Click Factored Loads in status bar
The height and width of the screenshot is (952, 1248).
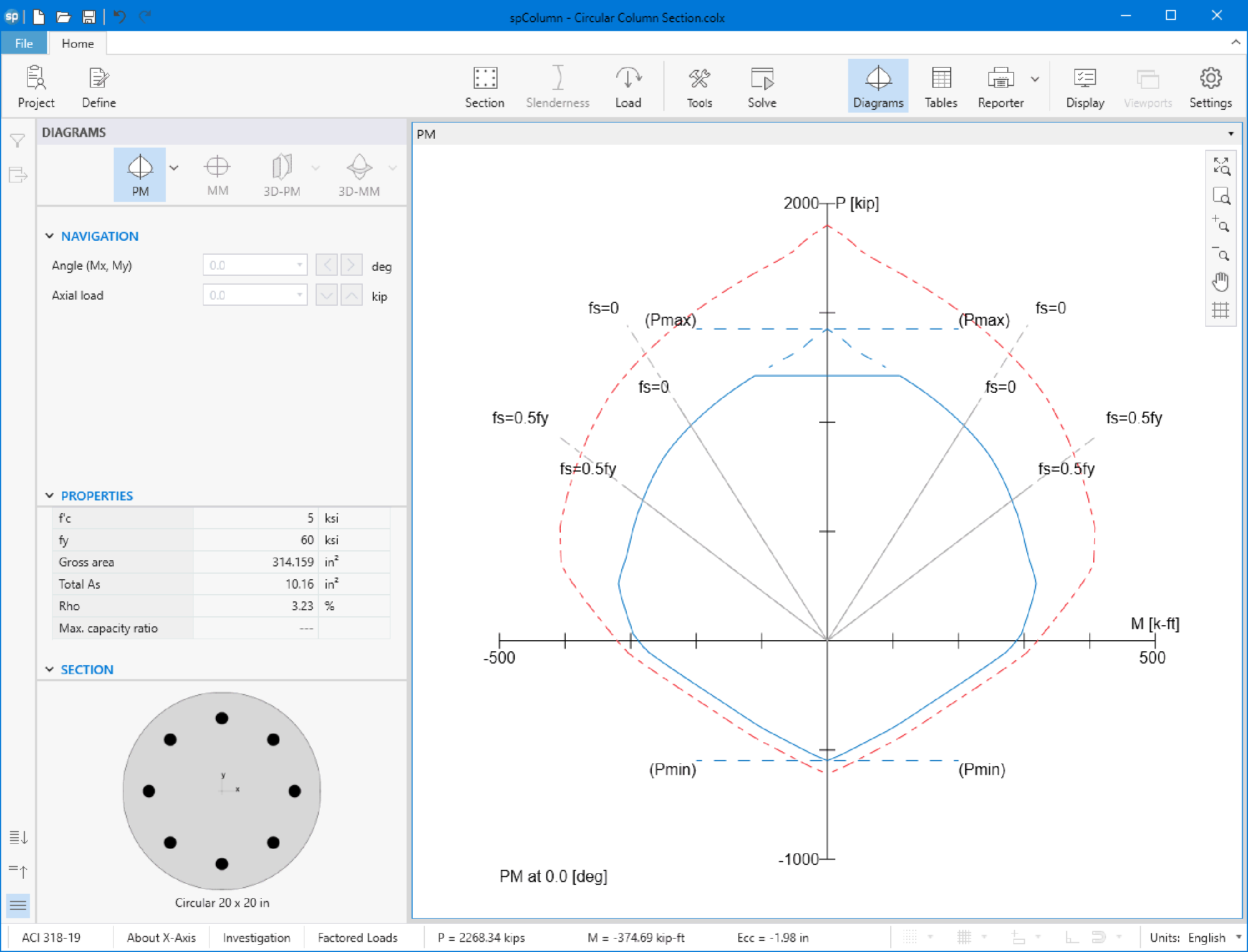click(x=357, y=937)
